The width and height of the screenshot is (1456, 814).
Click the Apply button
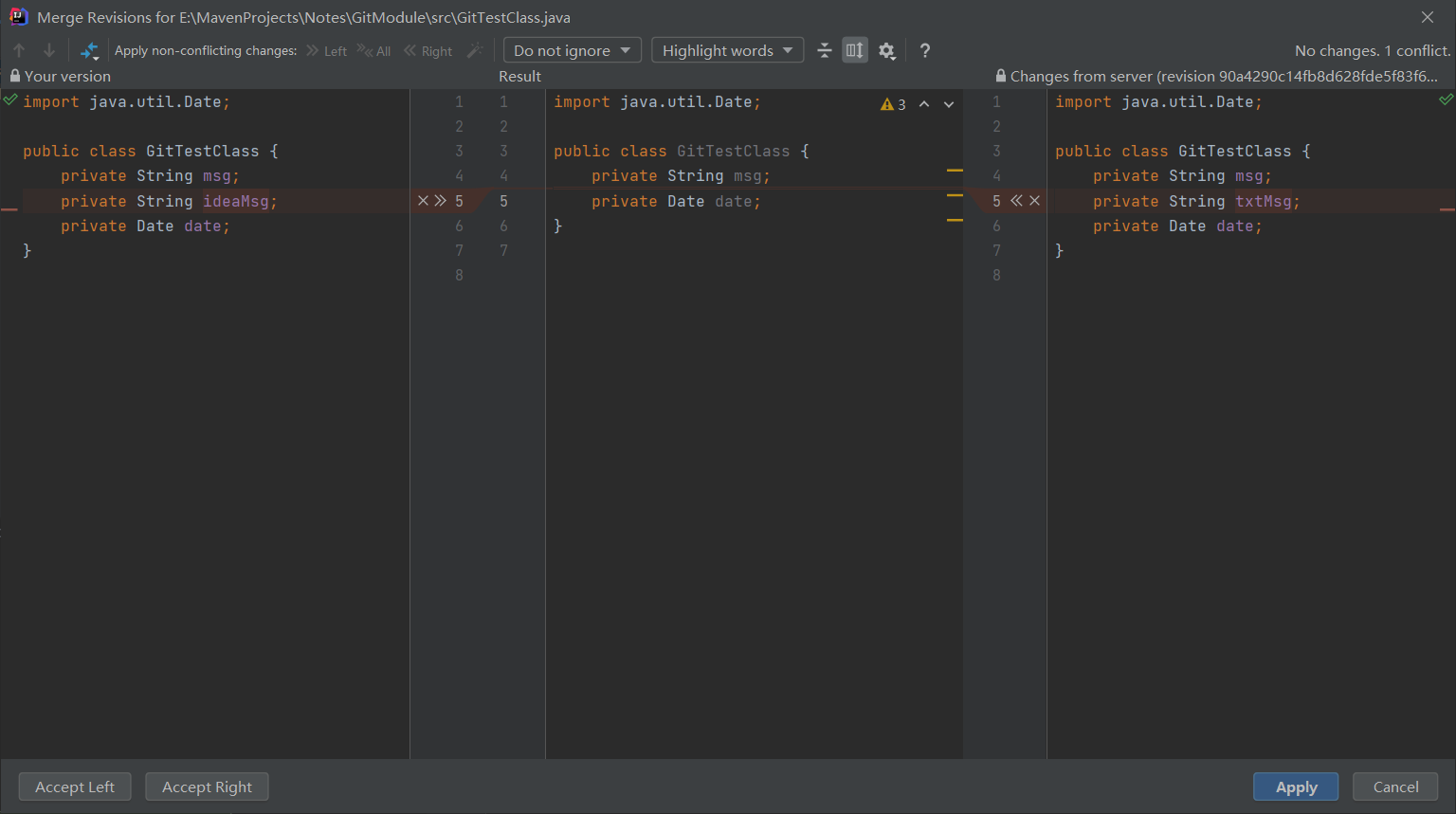point(1296,787)
